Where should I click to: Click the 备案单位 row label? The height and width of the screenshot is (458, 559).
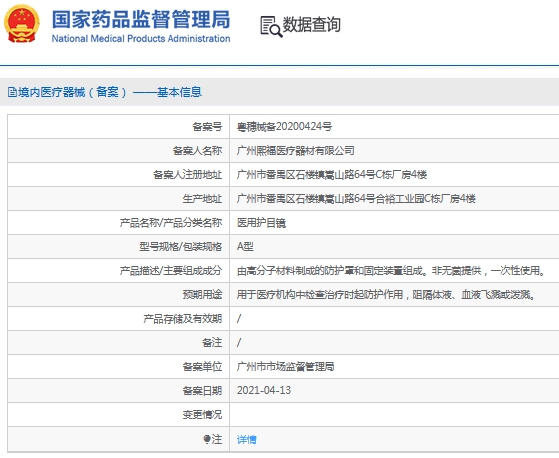click(x=202, y=366)
